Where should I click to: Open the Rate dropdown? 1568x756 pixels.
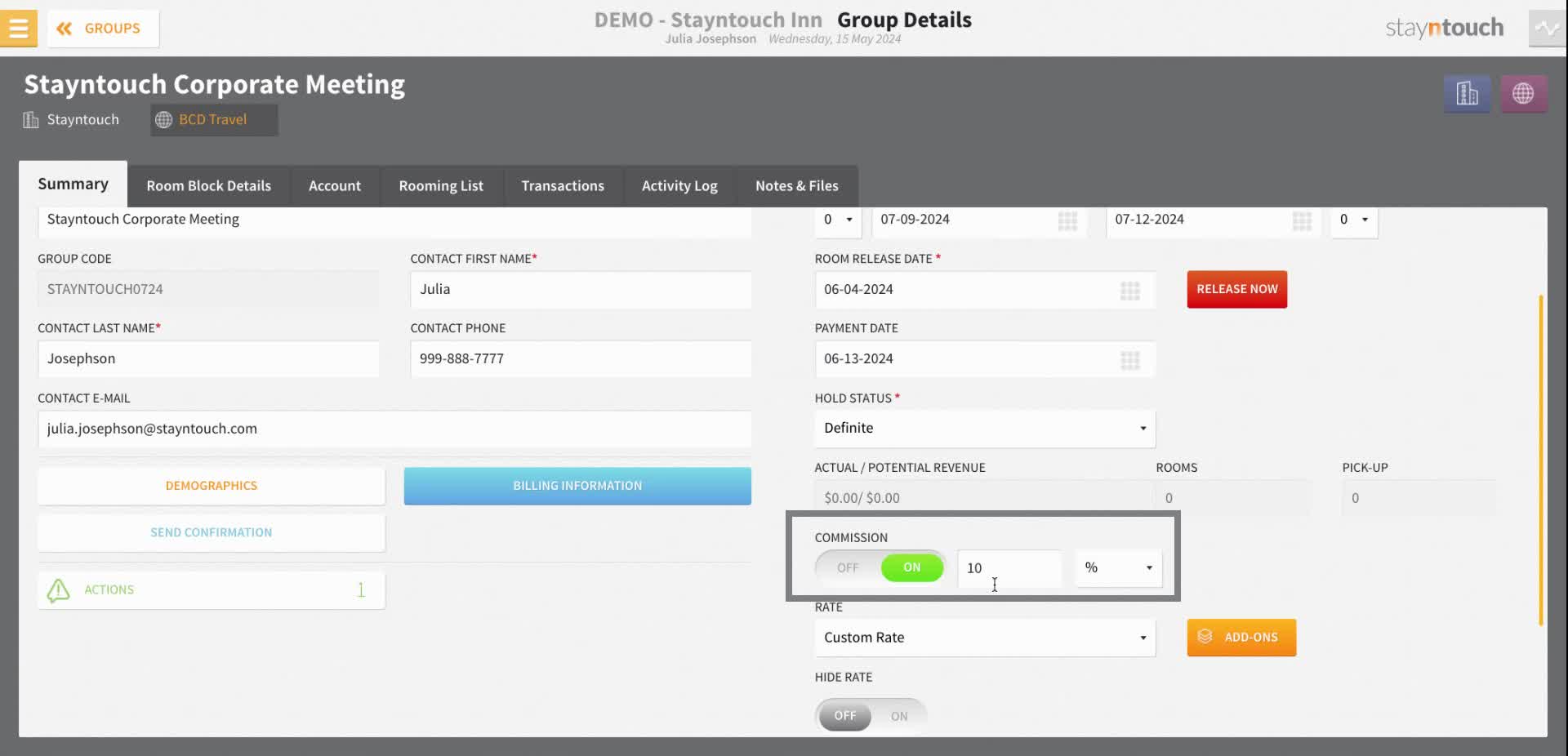click(x=985, y=638)
